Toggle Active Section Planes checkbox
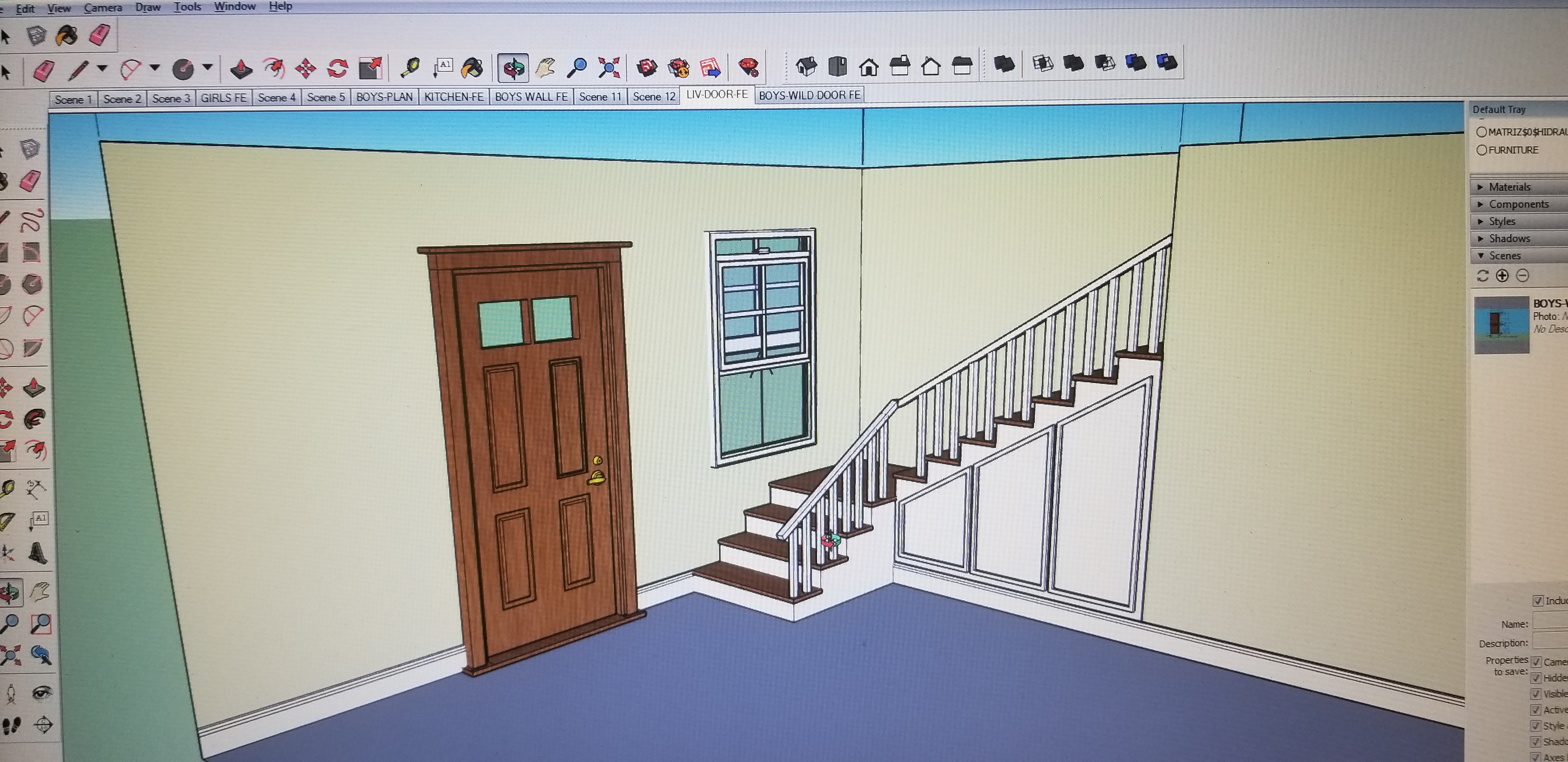1568x762 pixels. tap(1536, 710)
